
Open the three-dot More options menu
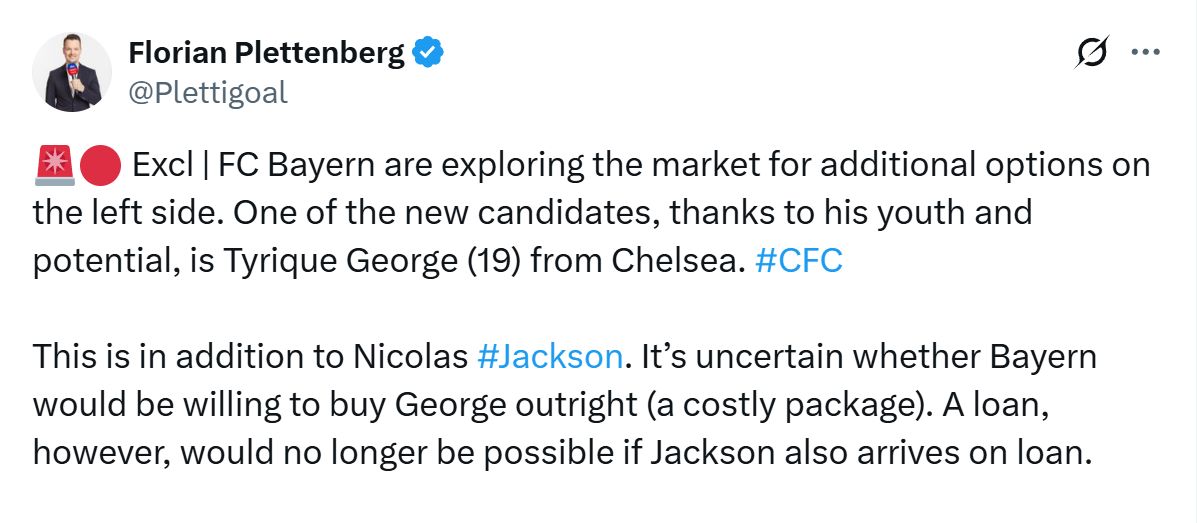click(x=1144, y=53)
